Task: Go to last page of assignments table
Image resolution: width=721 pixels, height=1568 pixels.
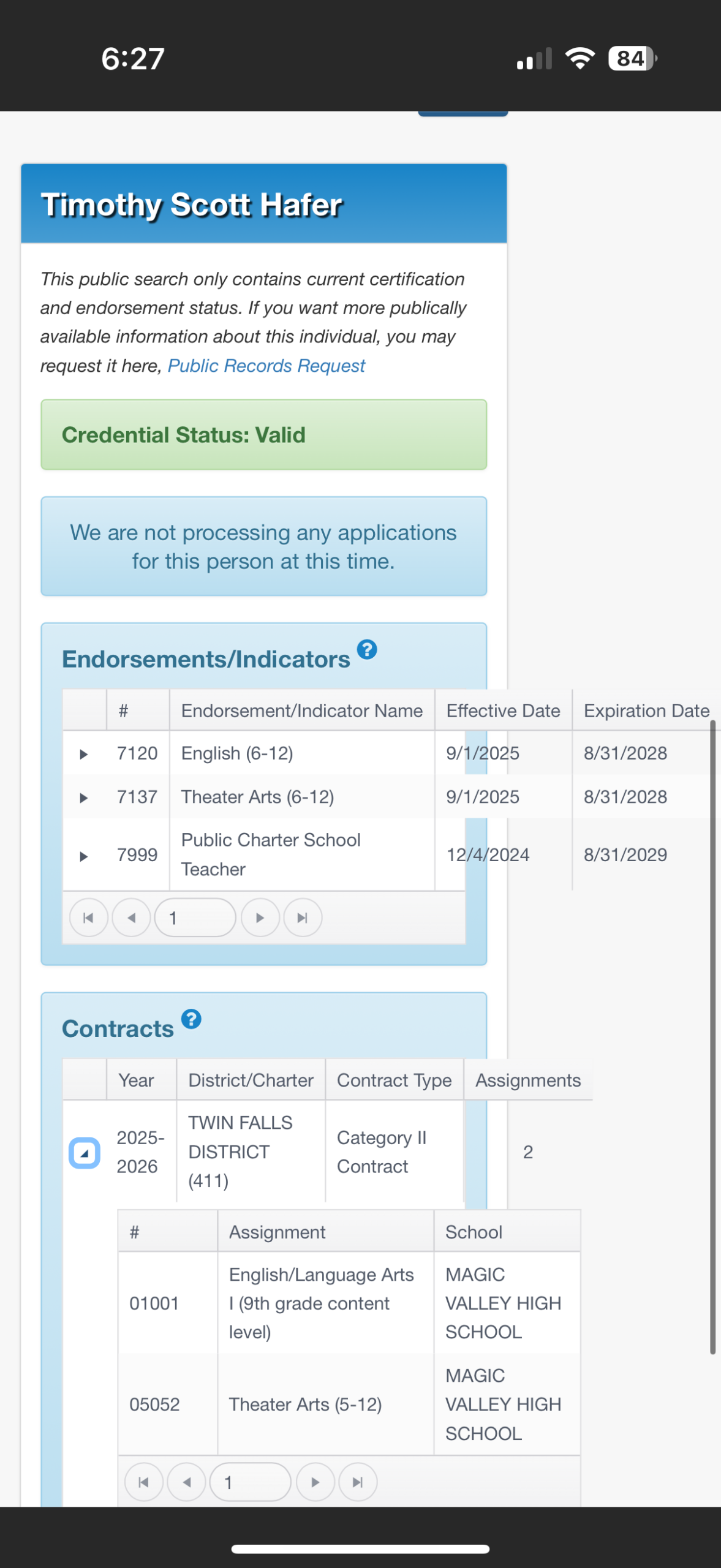Action: coord(358,1482)
